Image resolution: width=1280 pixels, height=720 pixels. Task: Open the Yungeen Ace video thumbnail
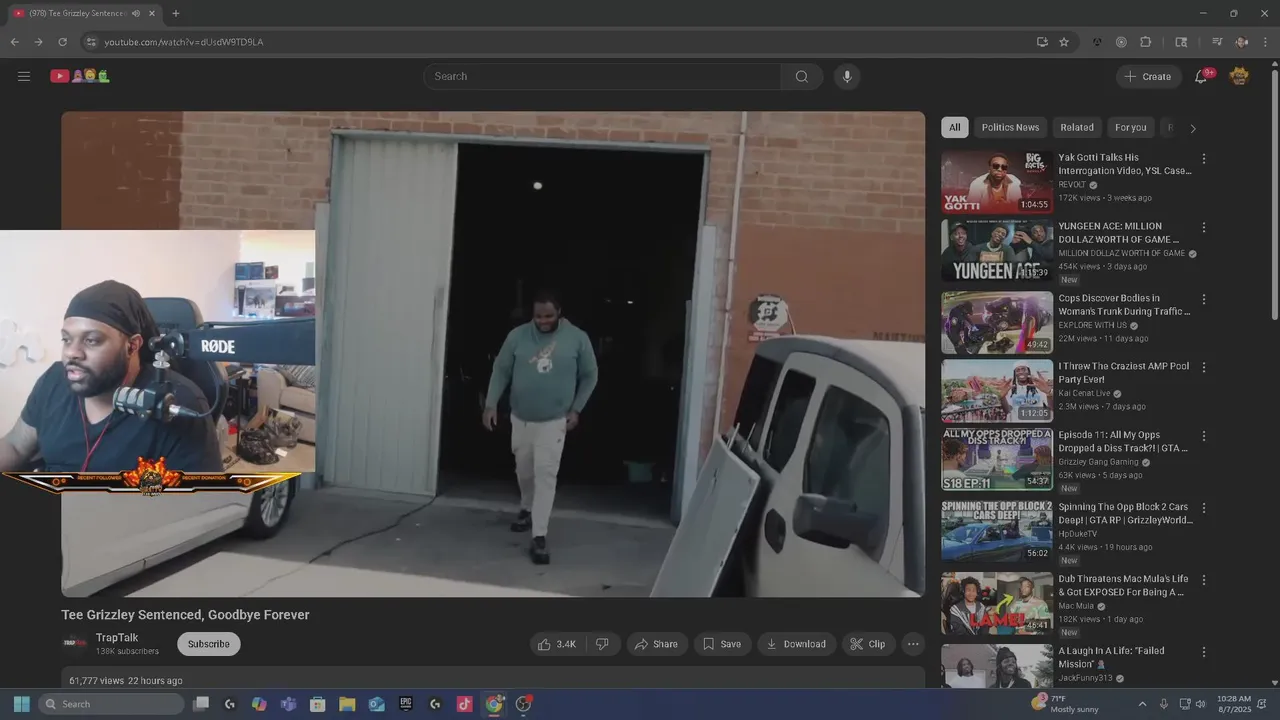(x=997, y=251)
